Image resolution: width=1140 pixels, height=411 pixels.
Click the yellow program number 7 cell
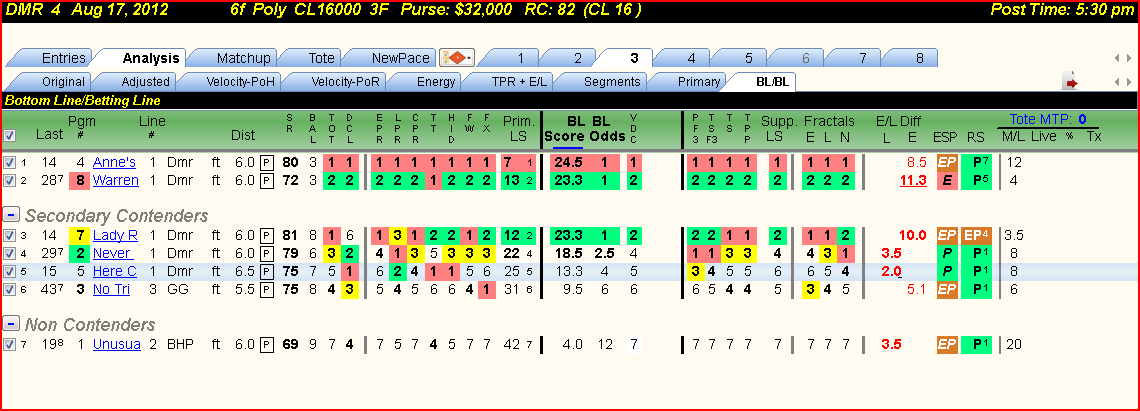coord(79,236)
